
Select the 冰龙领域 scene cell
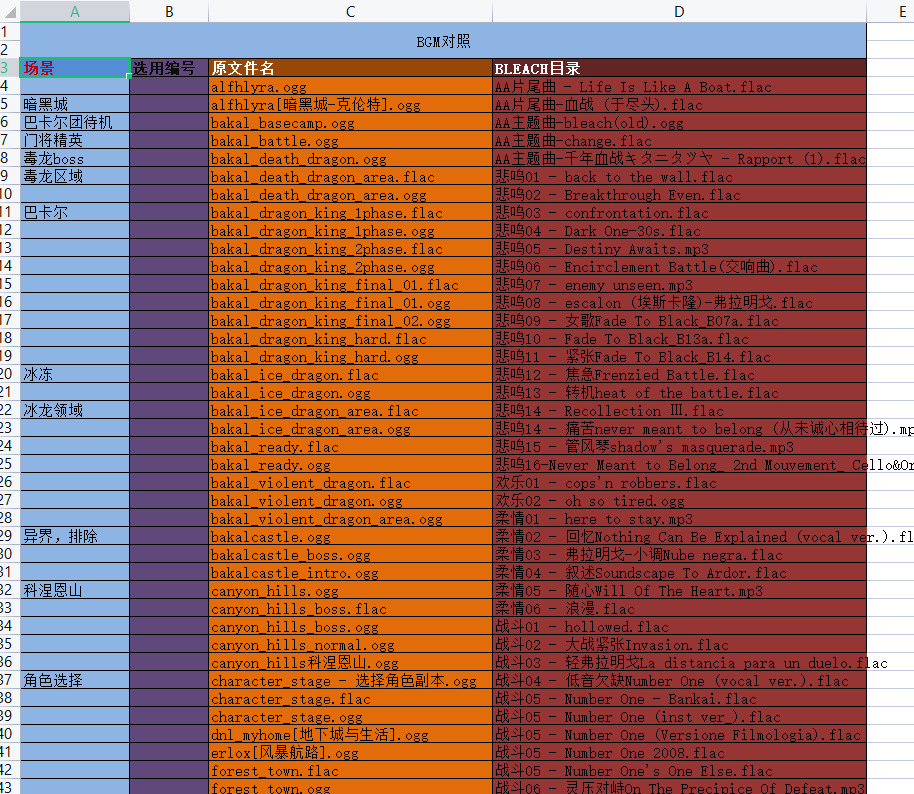pyautogui.click(x=75, y=410)
